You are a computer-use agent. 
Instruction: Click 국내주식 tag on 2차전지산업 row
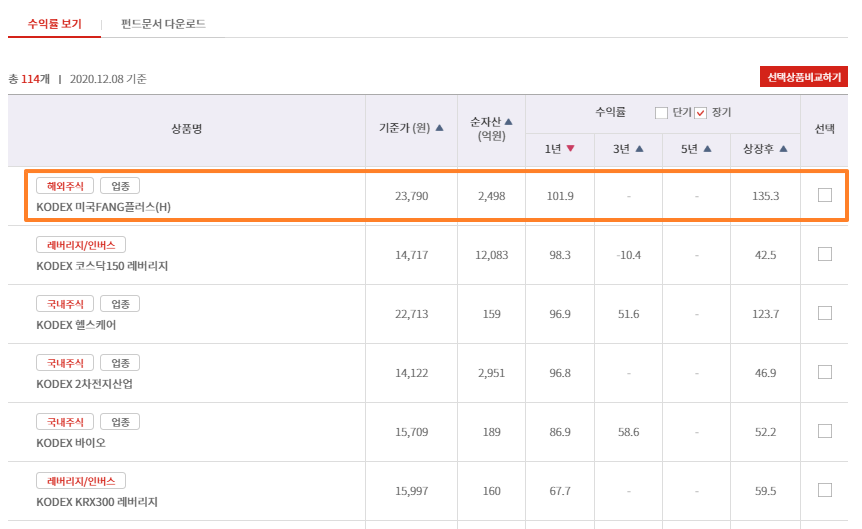pos(65,363)
